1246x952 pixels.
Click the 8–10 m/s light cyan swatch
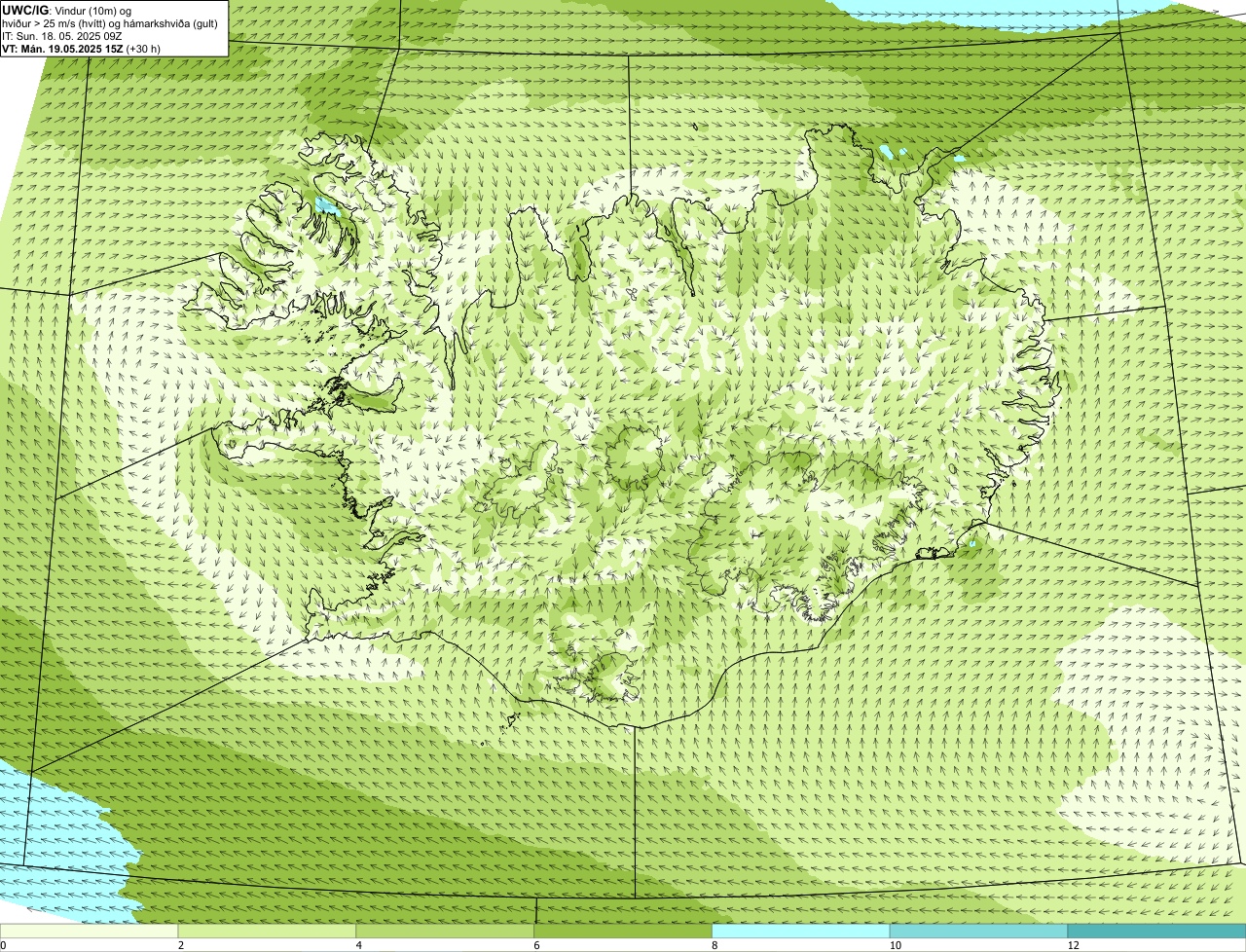pos(801,931)
